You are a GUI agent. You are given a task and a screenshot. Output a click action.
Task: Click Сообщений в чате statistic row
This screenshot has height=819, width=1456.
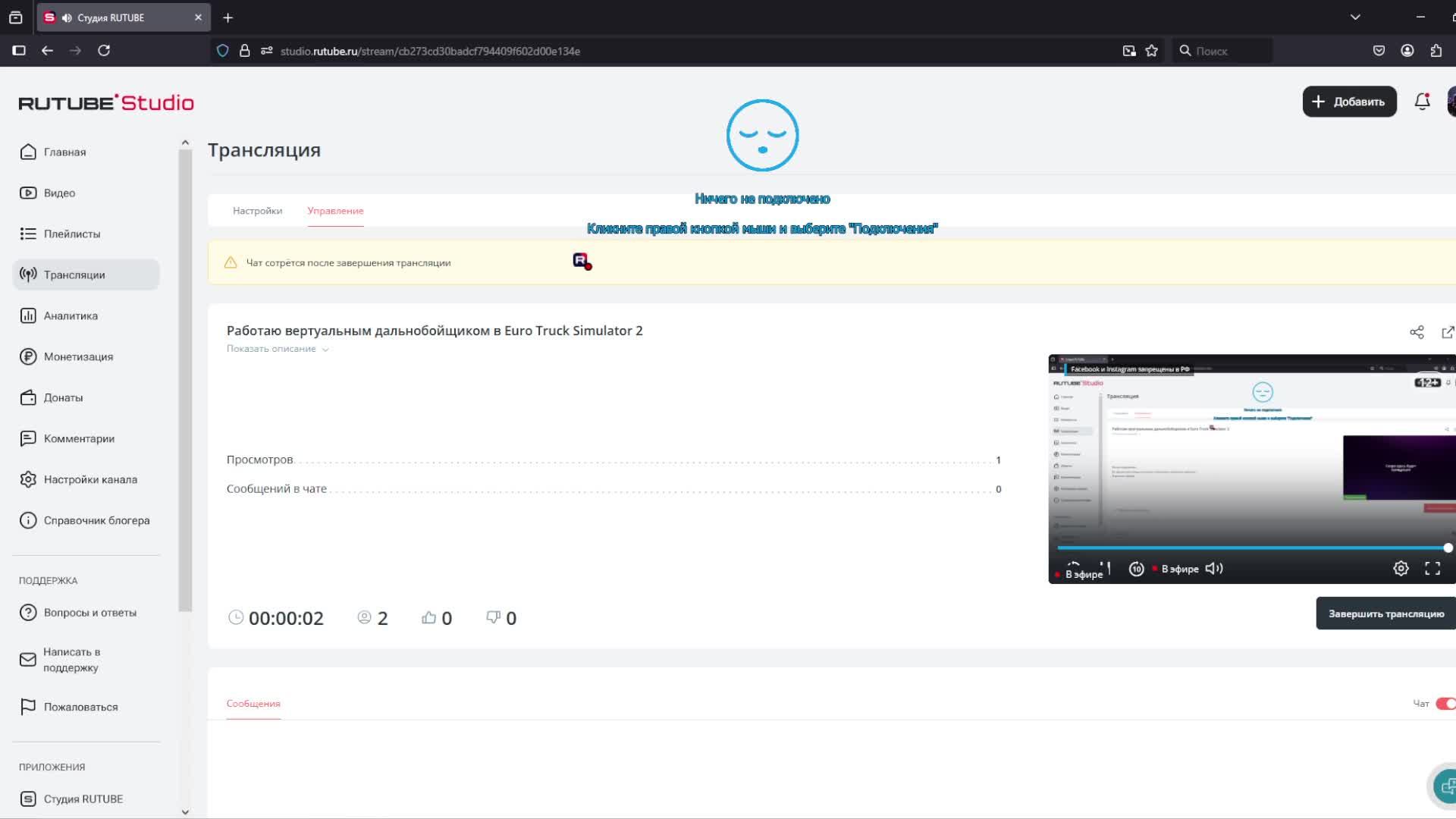coord(613,489)
